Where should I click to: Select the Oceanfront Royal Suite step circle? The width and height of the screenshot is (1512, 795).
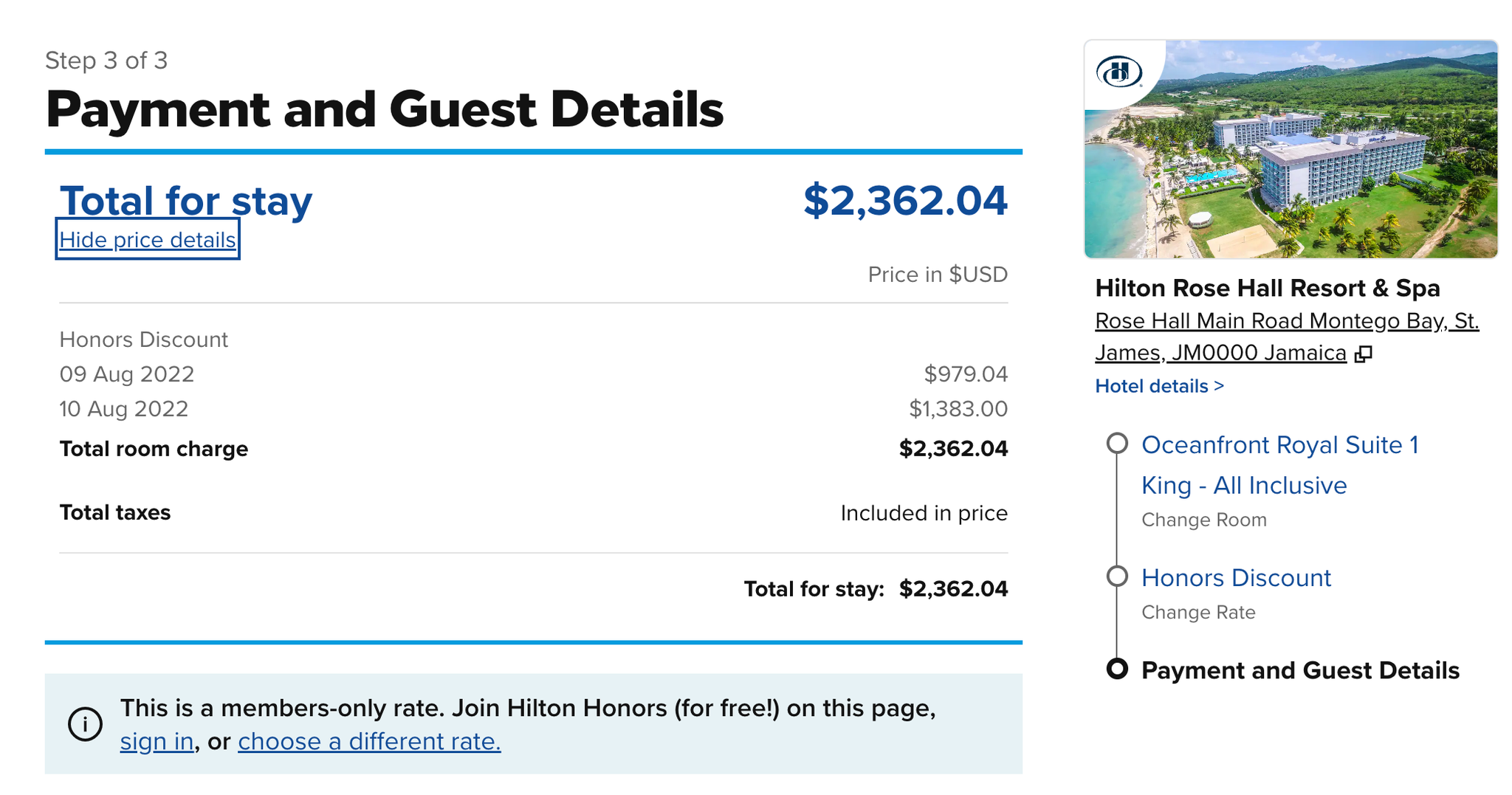(1117, 444)
